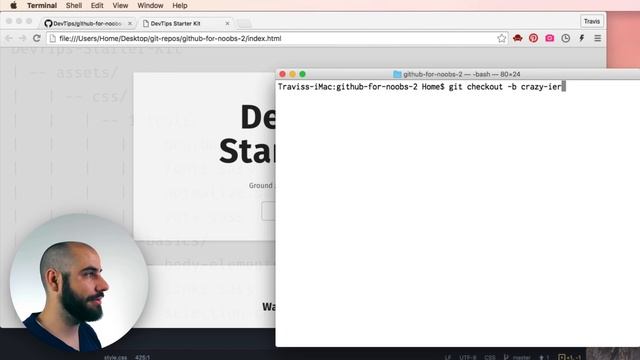The height and width of the screenshot is (360, 640).
Task: Click the folder icon in Terminal title bar
Action: coord(397,74)
